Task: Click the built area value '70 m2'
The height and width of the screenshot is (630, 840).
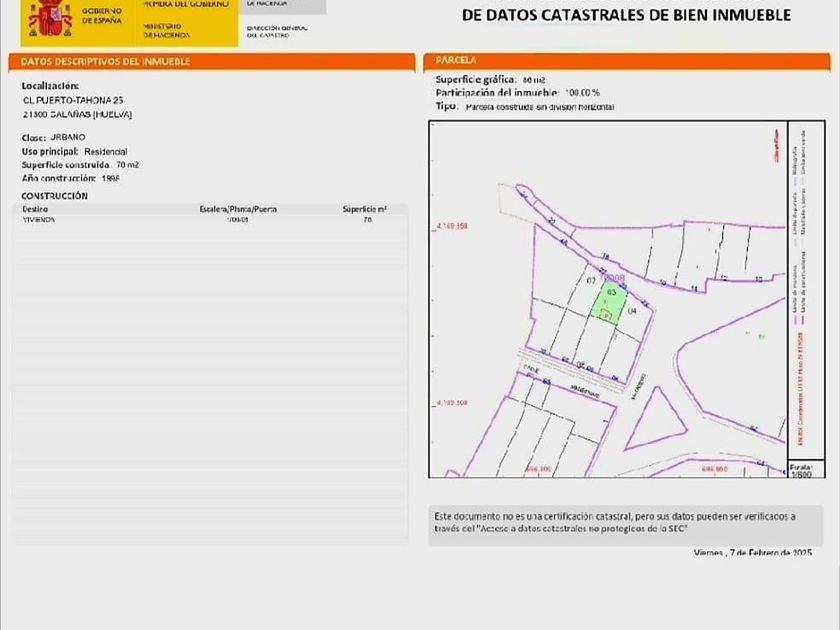Action: (128, 165)
